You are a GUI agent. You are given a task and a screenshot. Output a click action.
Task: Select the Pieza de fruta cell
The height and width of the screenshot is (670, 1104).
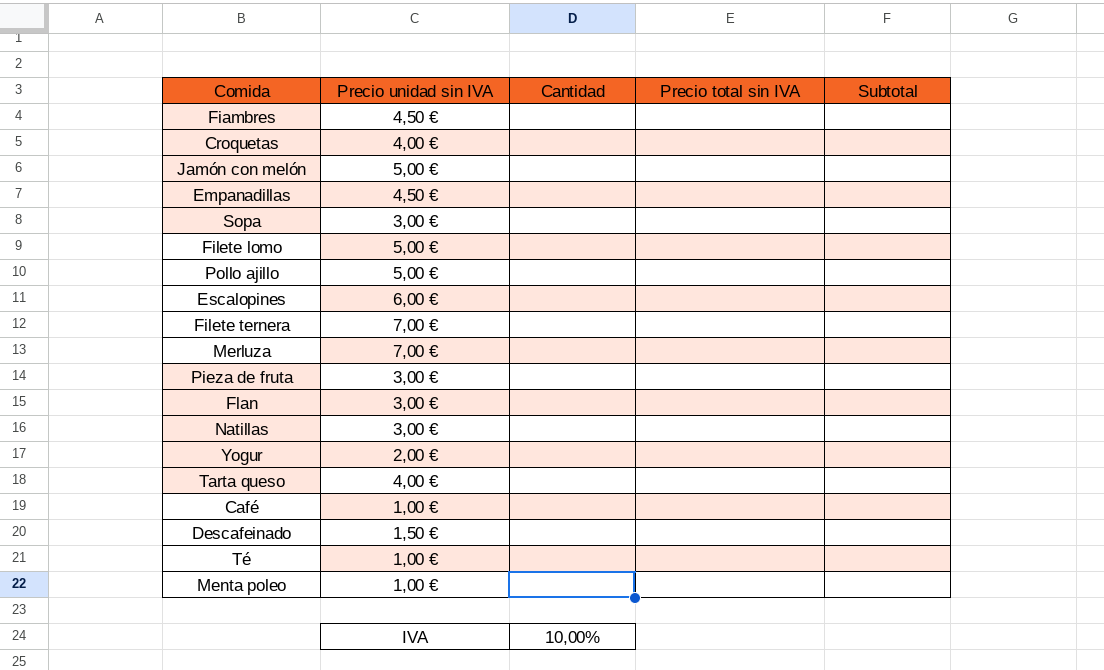(242, 377)
